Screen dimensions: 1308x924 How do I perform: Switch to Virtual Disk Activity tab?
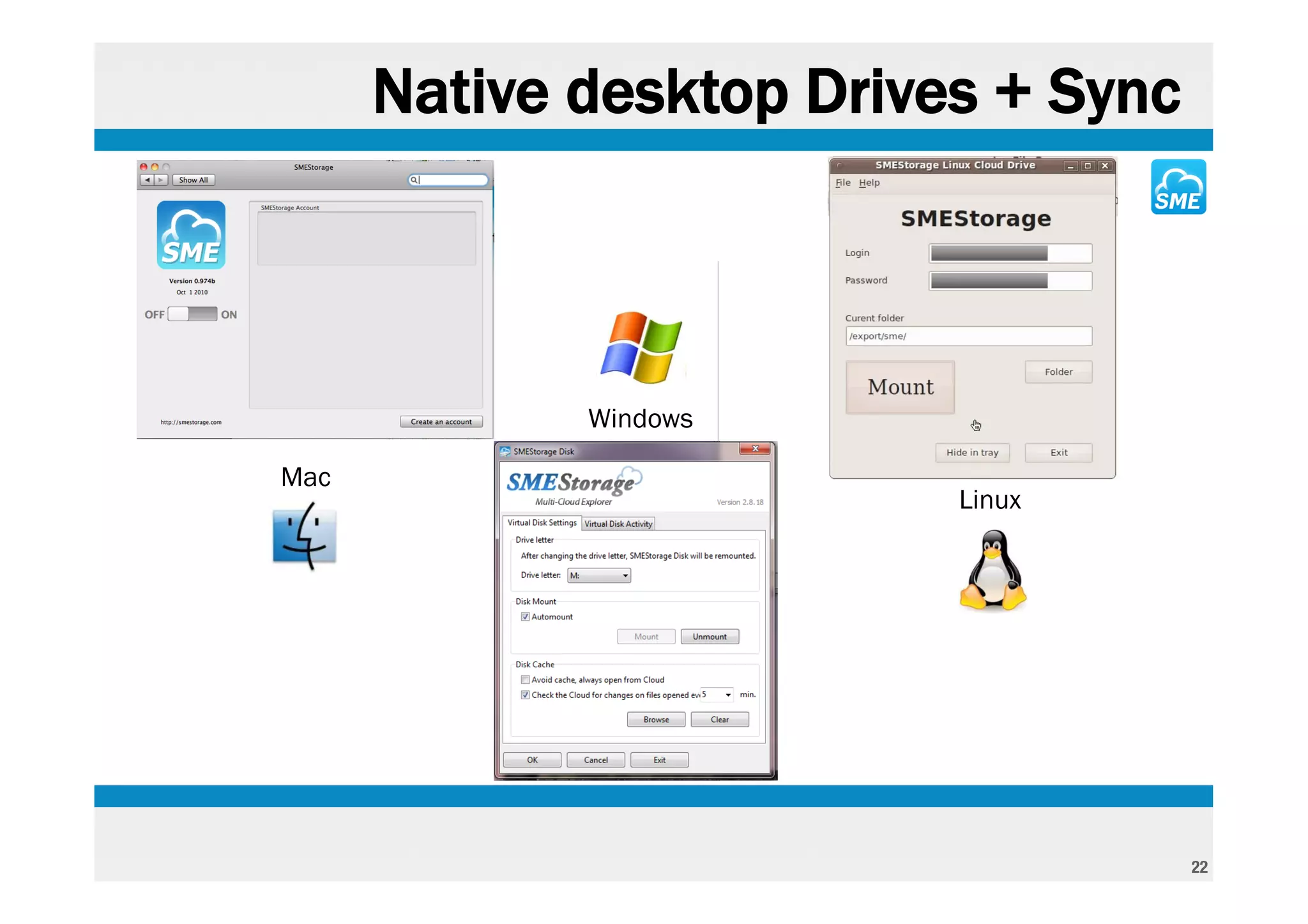pos(618,524)
